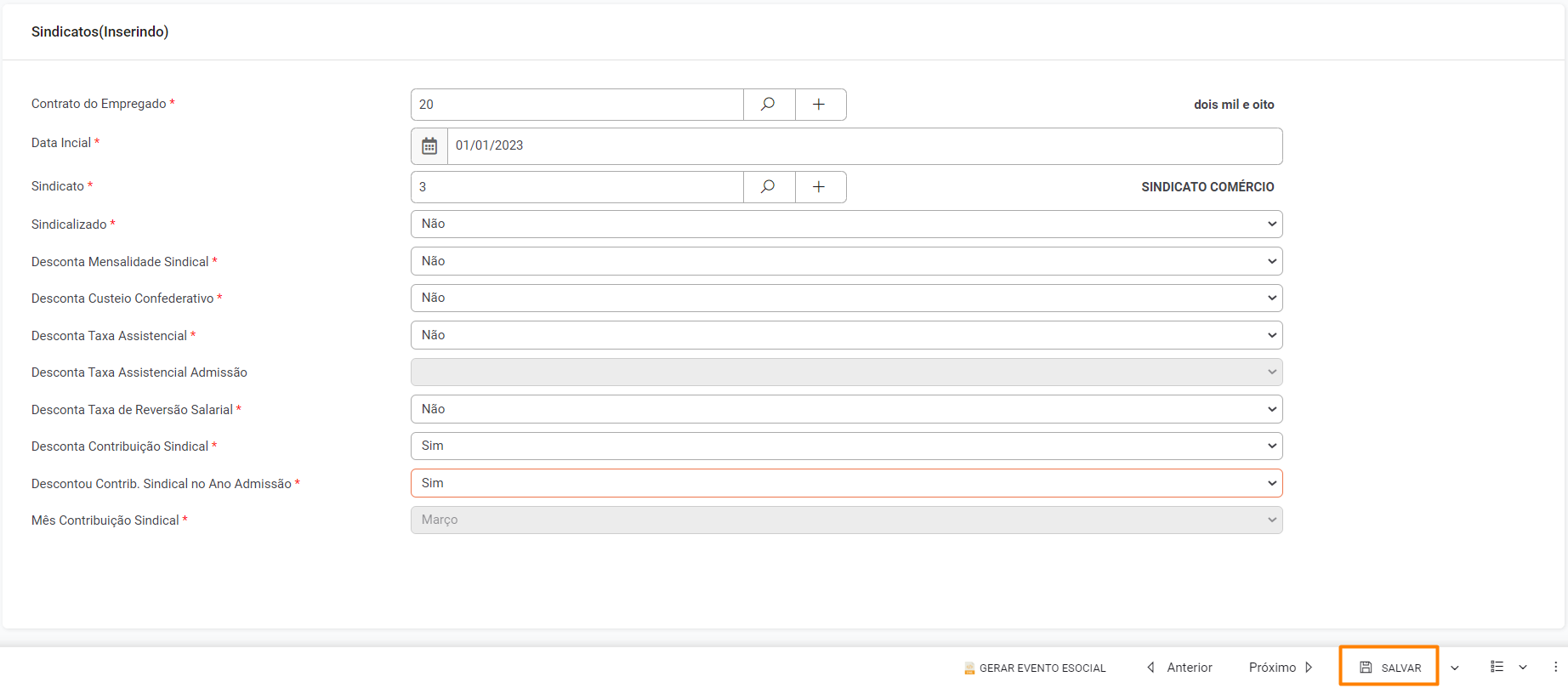1568x688 pixels.
Task: Open the Sindicalizado dropdown
Action: (x=846, y=224)
